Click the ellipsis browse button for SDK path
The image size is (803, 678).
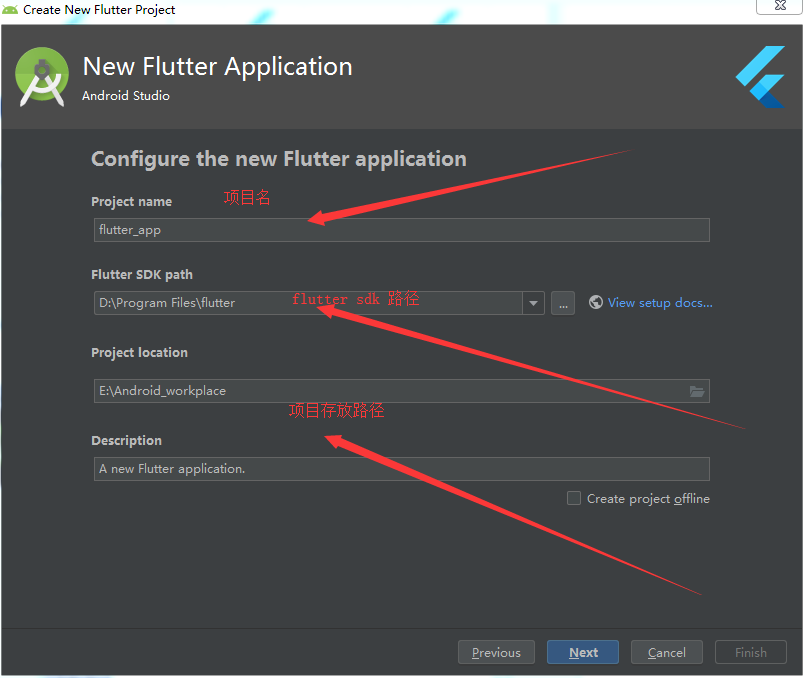(x=562, y=303)
